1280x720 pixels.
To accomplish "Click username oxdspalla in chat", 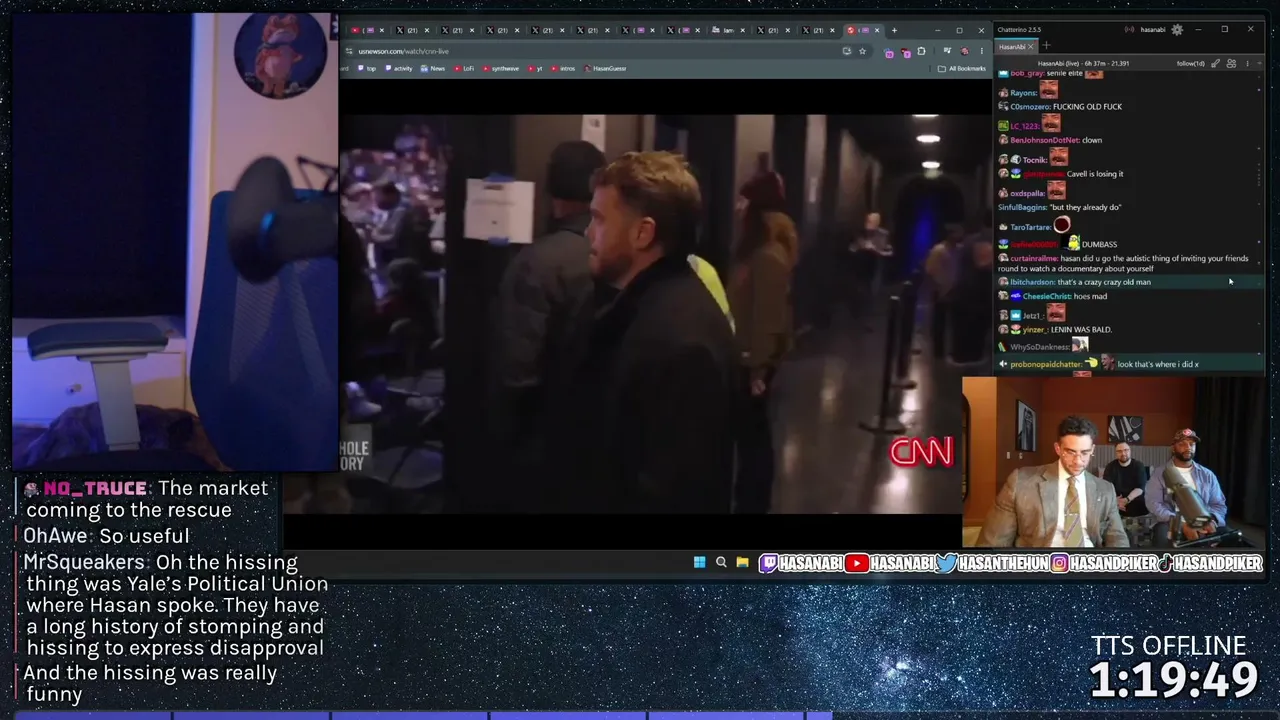I will click(1027, 193).
